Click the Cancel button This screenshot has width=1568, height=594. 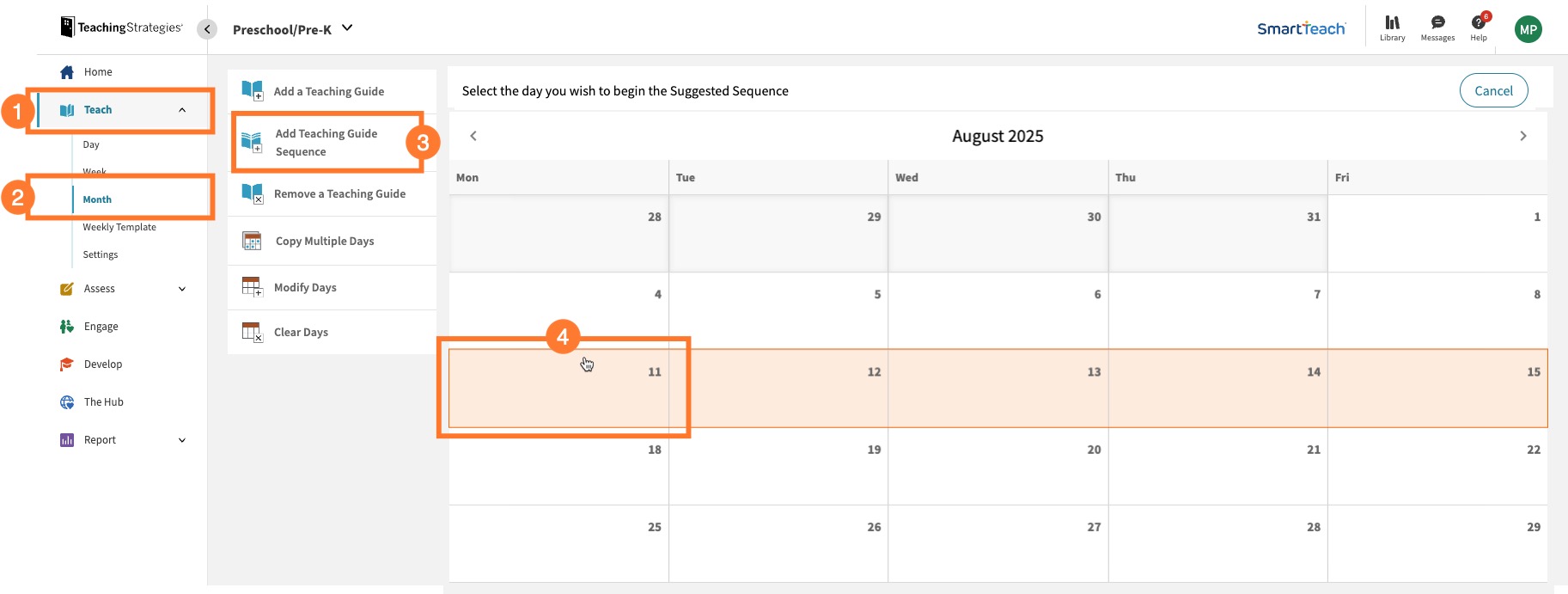pos(1493,90)
